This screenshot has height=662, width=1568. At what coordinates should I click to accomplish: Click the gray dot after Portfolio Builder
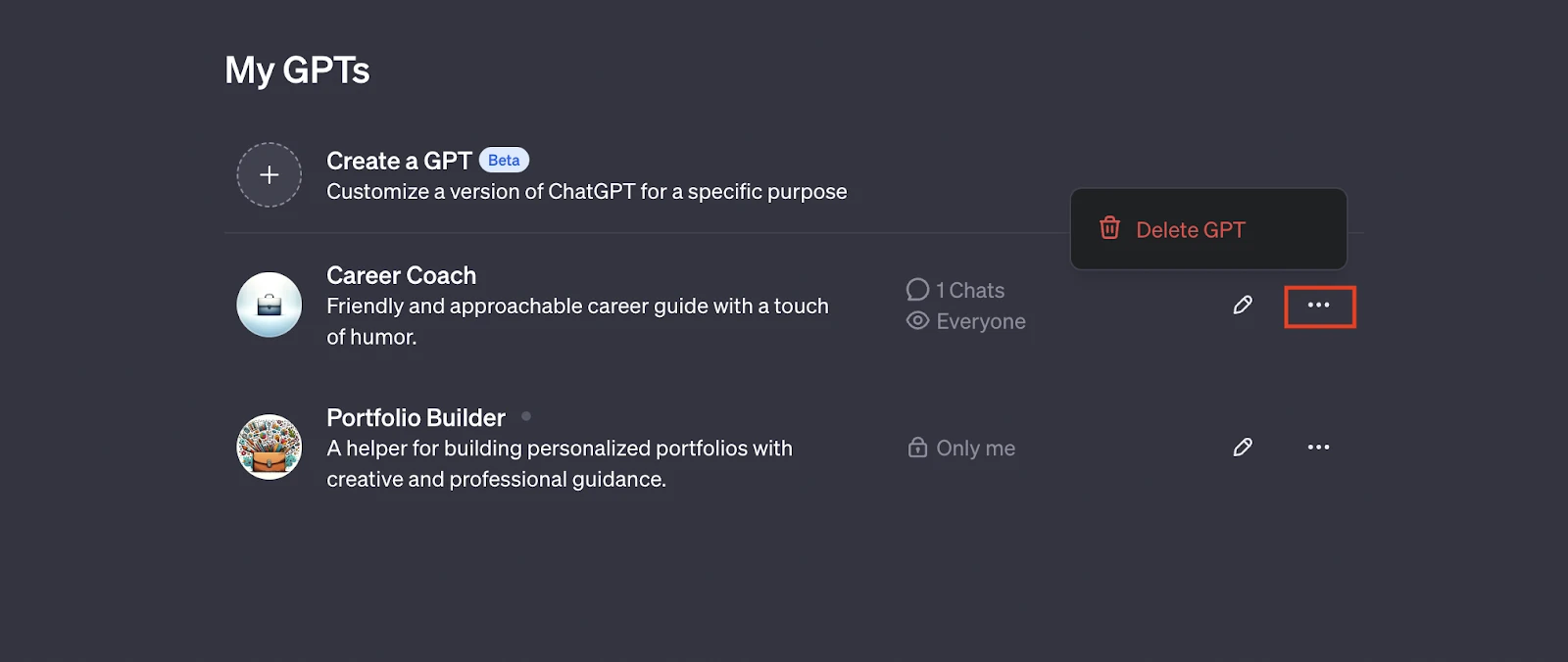point(526,416)
